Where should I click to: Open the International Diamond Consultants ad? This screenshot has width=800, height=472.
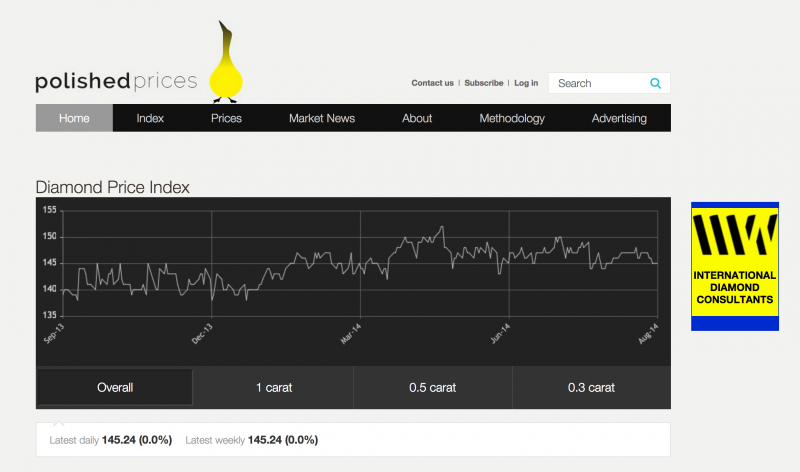coord(734,266)
